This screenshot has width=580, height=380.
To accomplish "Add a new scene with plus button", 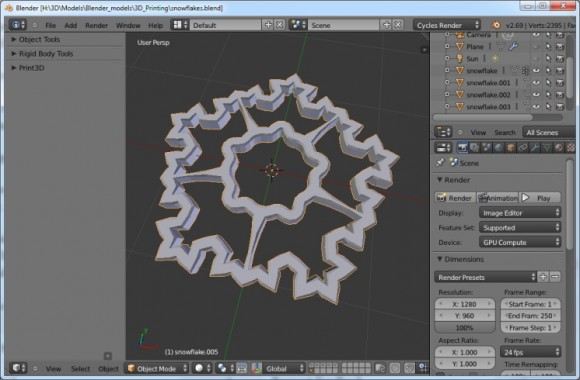I will click(386, 25).
